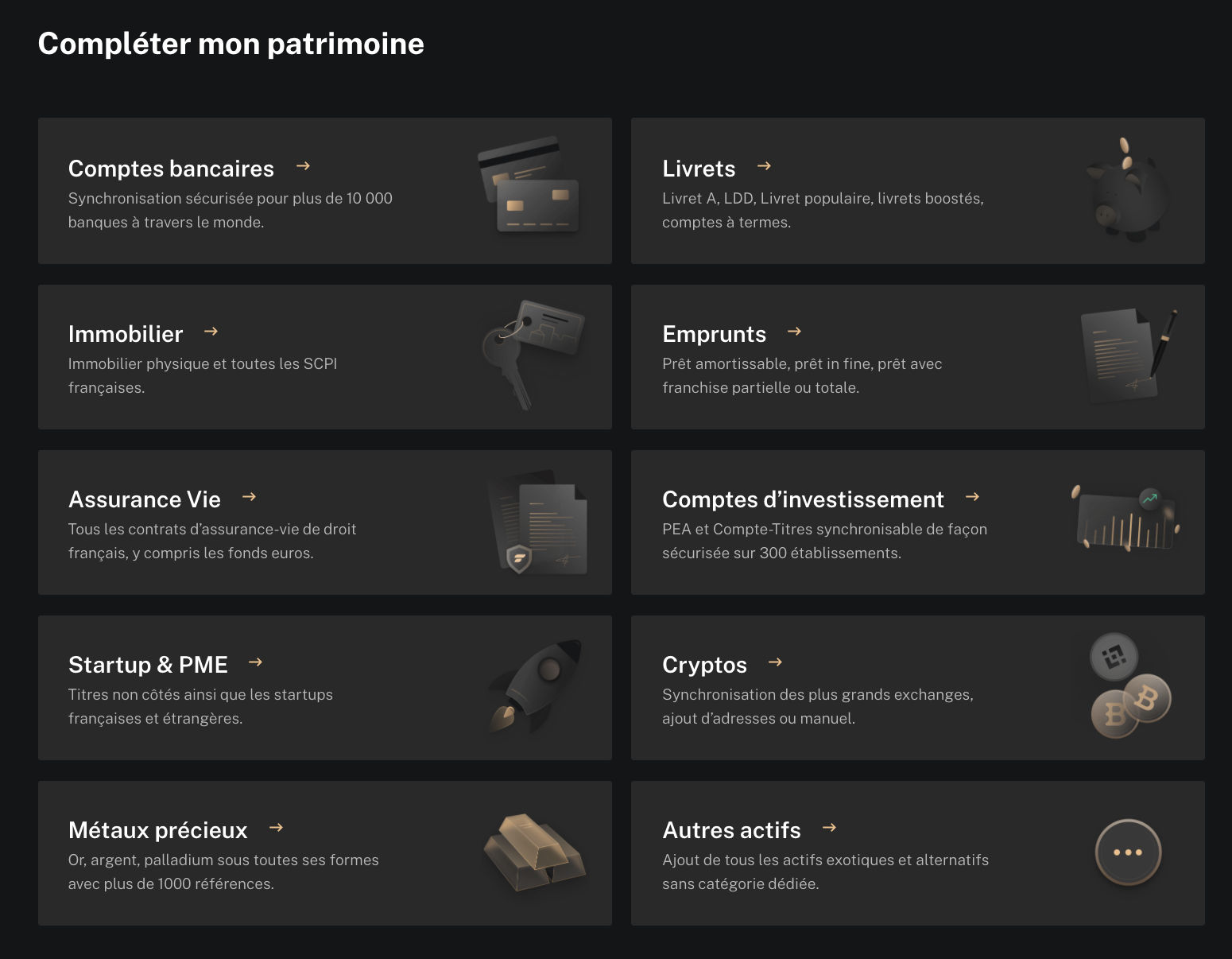The image size is (1232, 959).
Task: Click the insurance documents shield icon
Action: (x=538, y=523)
